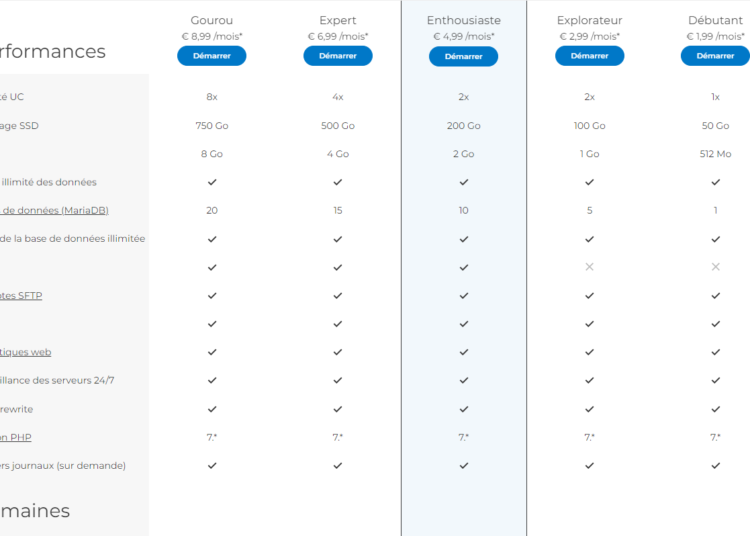
Task: Start the Expert plan with Démarrer
Action: [x=338, y=56]
